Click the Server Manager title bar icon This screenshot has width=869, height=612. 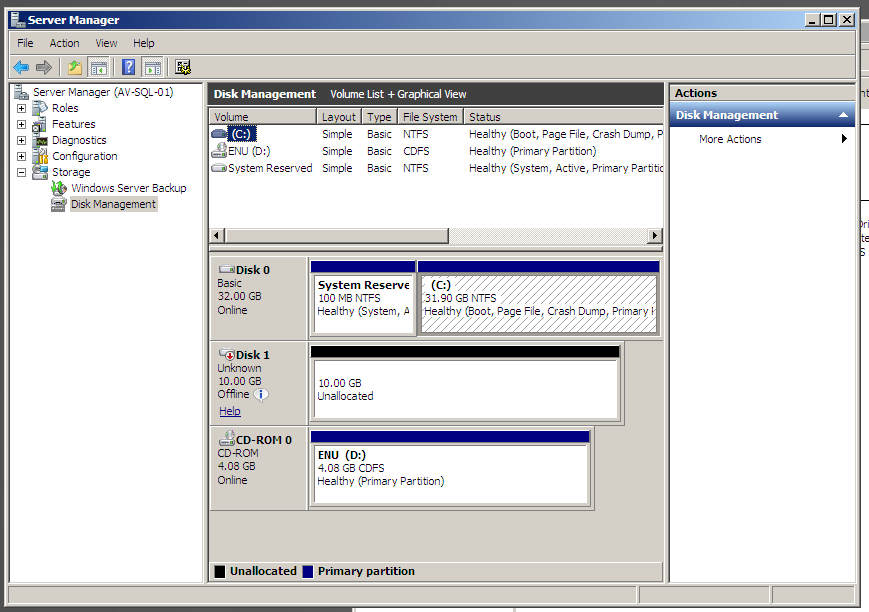click(x=18, y=20)
